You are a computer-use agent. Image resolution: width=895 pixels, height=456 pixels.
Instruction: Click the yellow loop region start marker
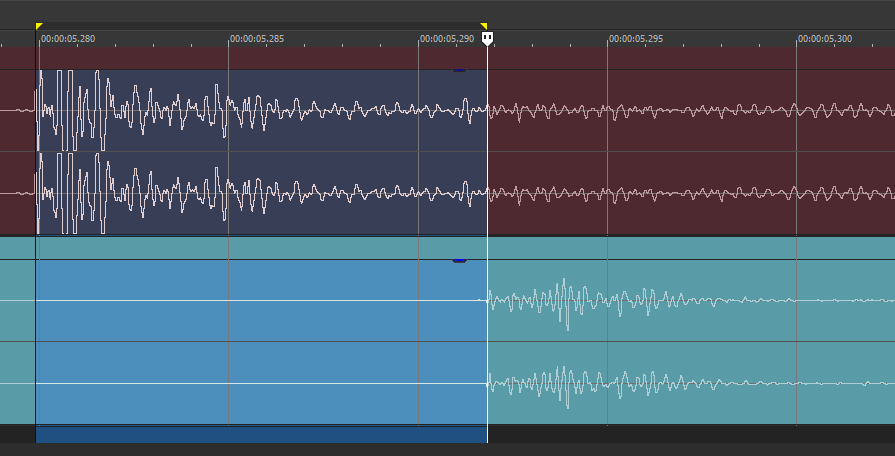[39, 26]
